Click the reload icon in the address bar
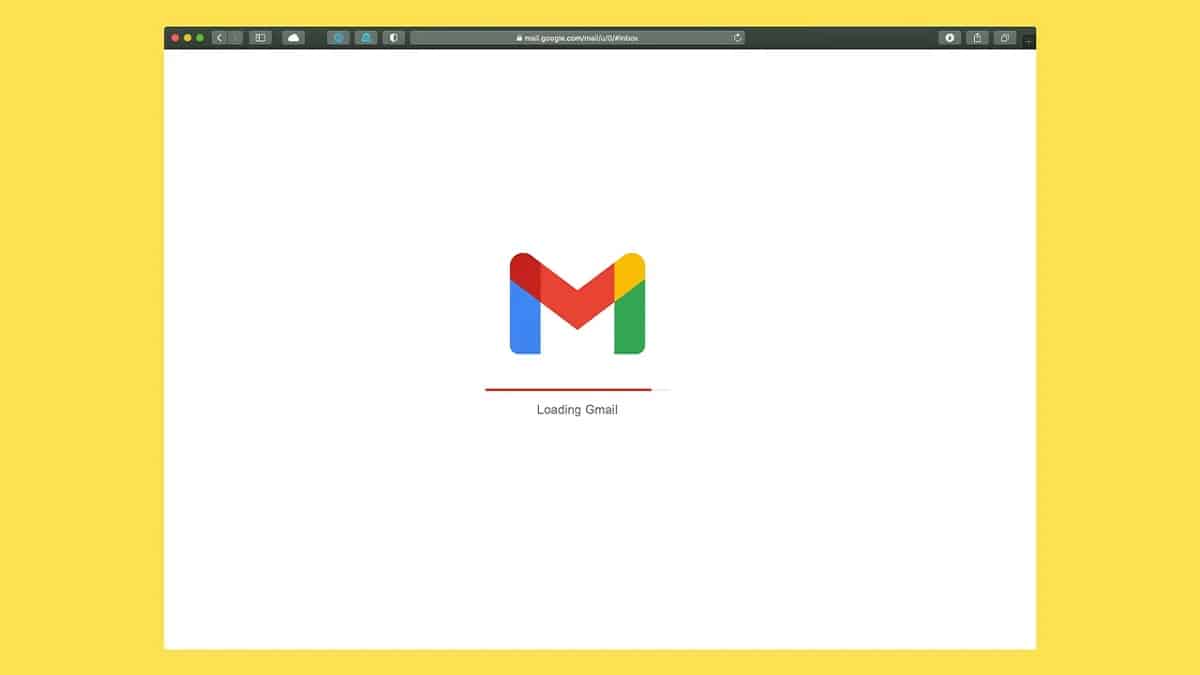 [x=737, y=37]
